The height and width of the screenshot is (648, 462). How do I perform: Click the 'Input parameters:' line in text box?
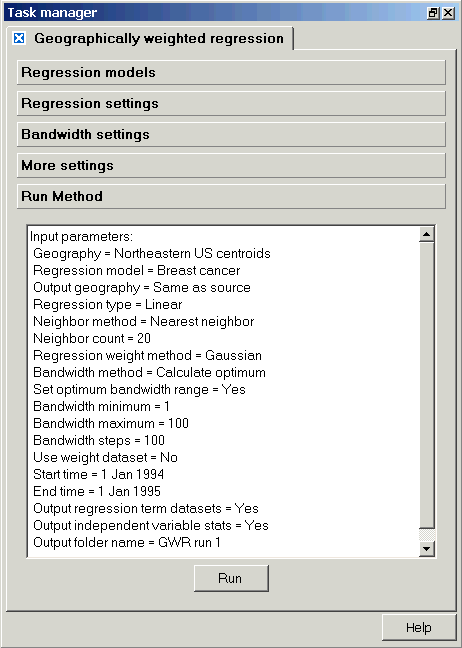(x=81, y=236)
